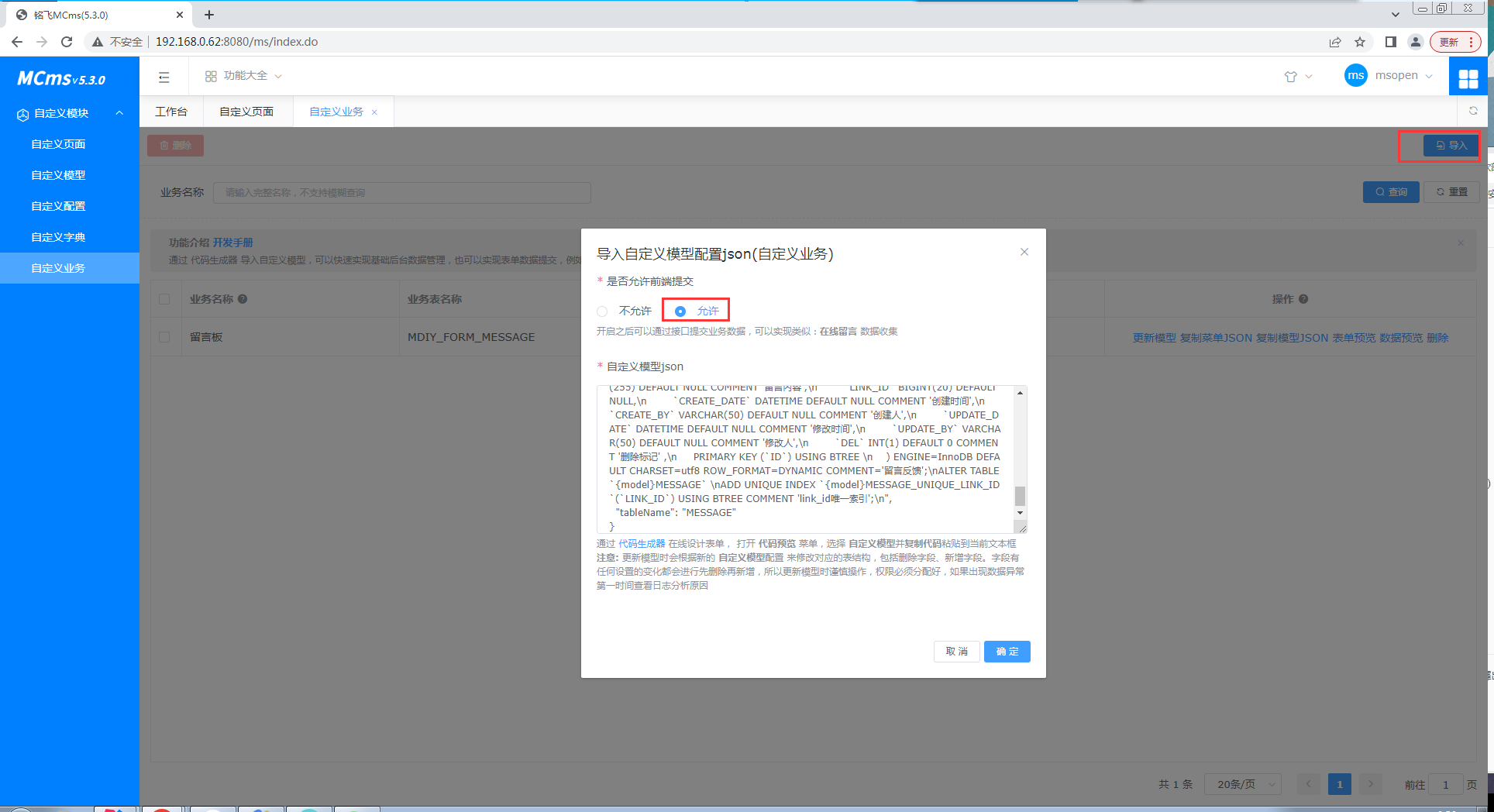
Task: Click the tab refresh icon at far right
Action: click(x=1473, y=112)
